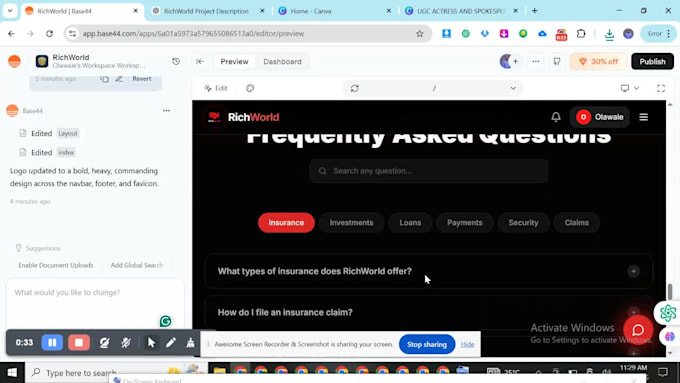Viewport: 680px width, 383px height.
Task: Open the Windows Start menu
Action: 12,372
